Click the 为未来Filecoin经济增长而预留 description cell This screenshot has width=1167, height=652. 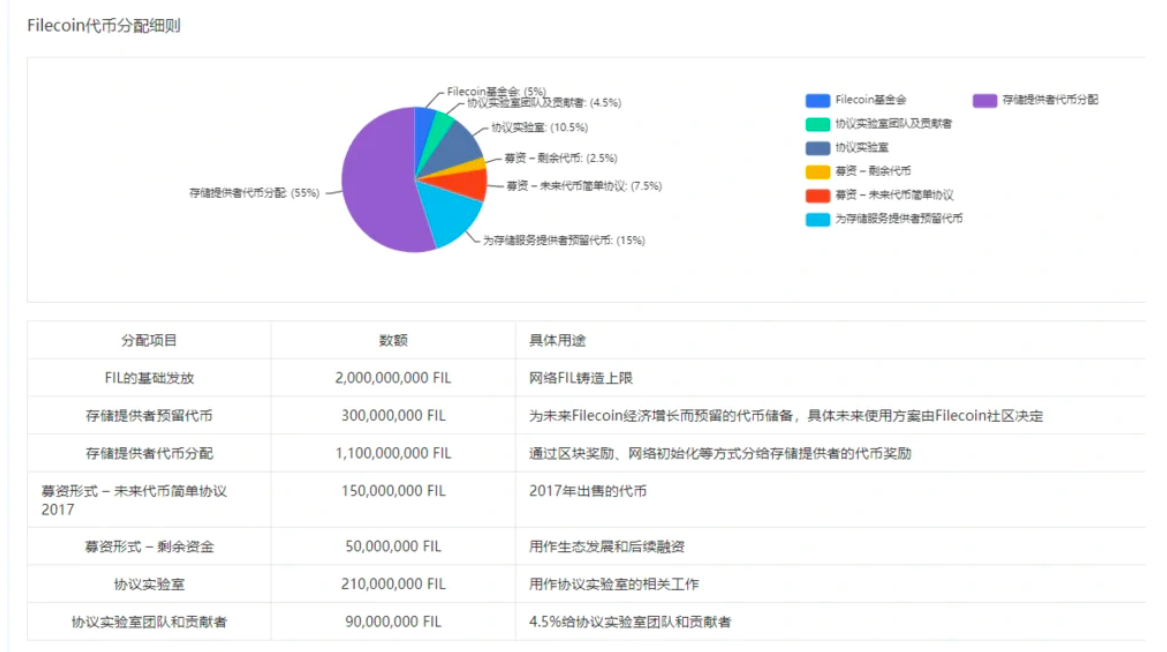click(786, 415)
